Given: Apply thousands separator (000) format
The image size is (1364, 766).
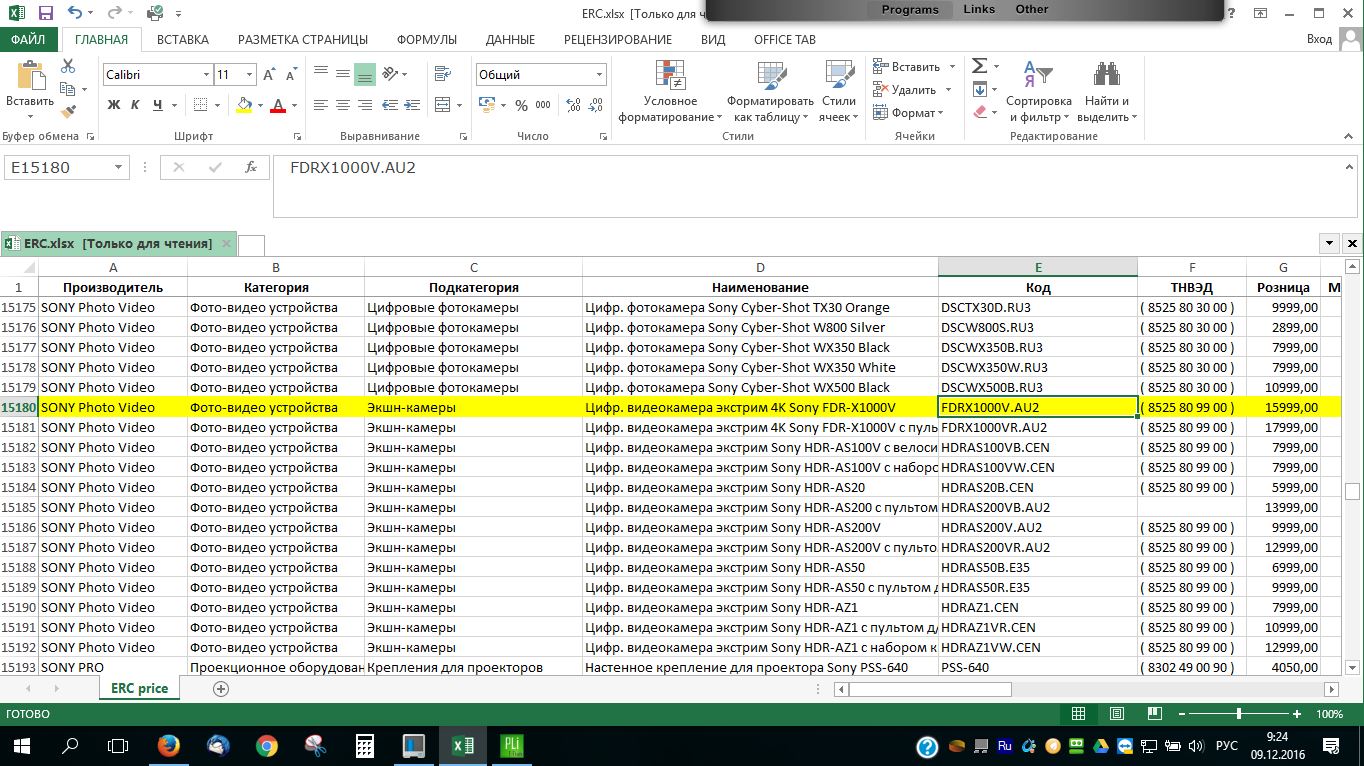Looking at the screenshot, I should pos(543,105).
